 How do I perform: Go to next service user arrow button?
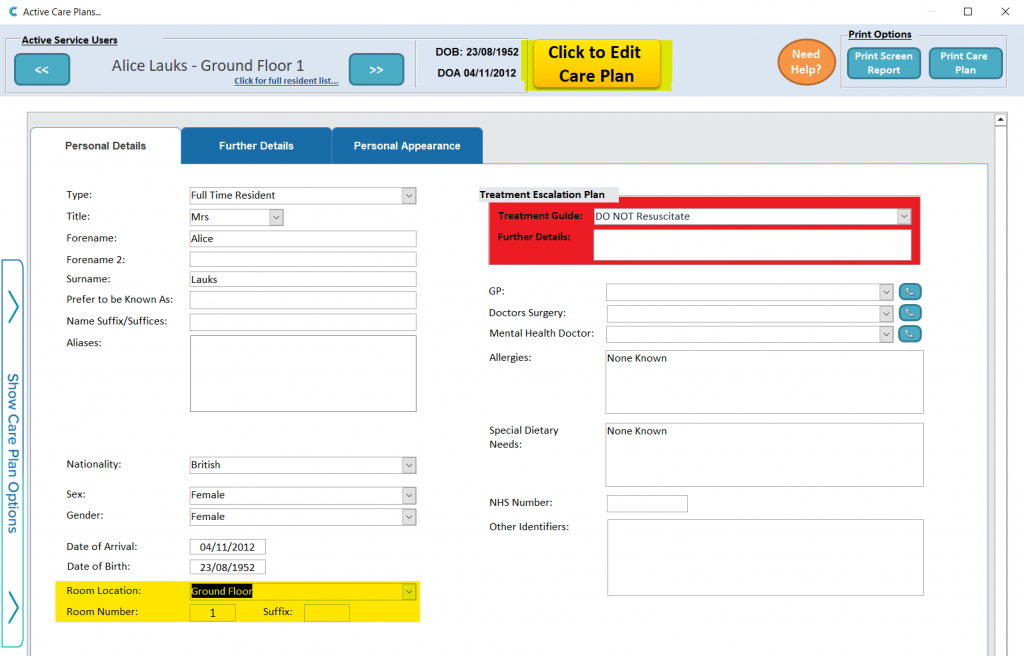(x=376, y=70)
